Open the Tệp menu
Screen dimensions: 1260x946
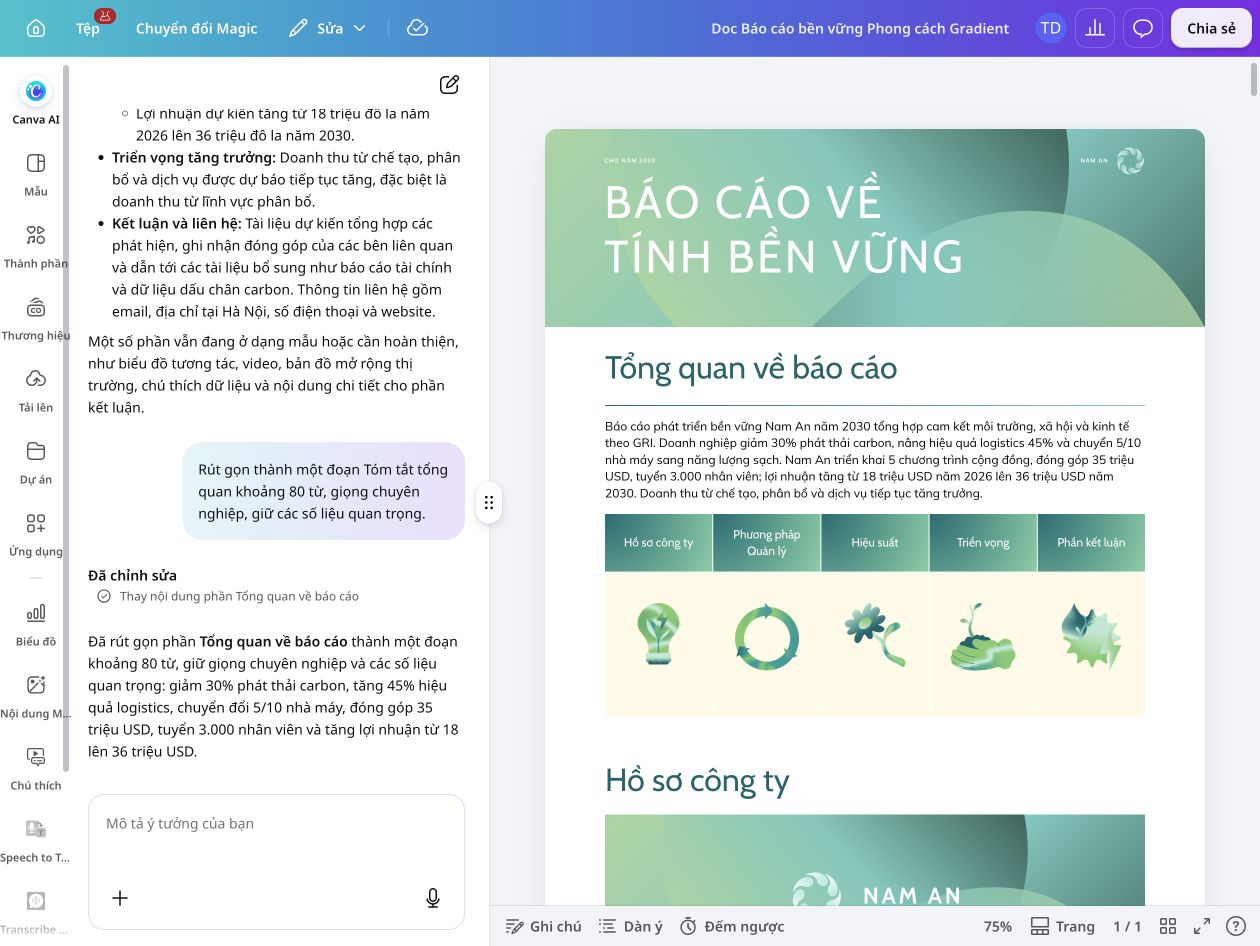coord(88,28)
